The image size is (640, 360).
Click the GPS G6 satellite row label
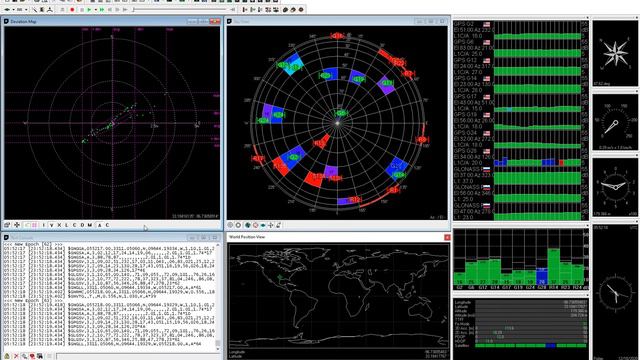(464, 42)
